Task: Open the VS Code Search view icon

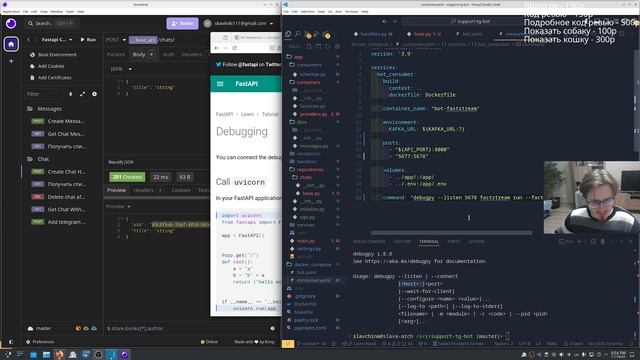Action: coord(298,34)
